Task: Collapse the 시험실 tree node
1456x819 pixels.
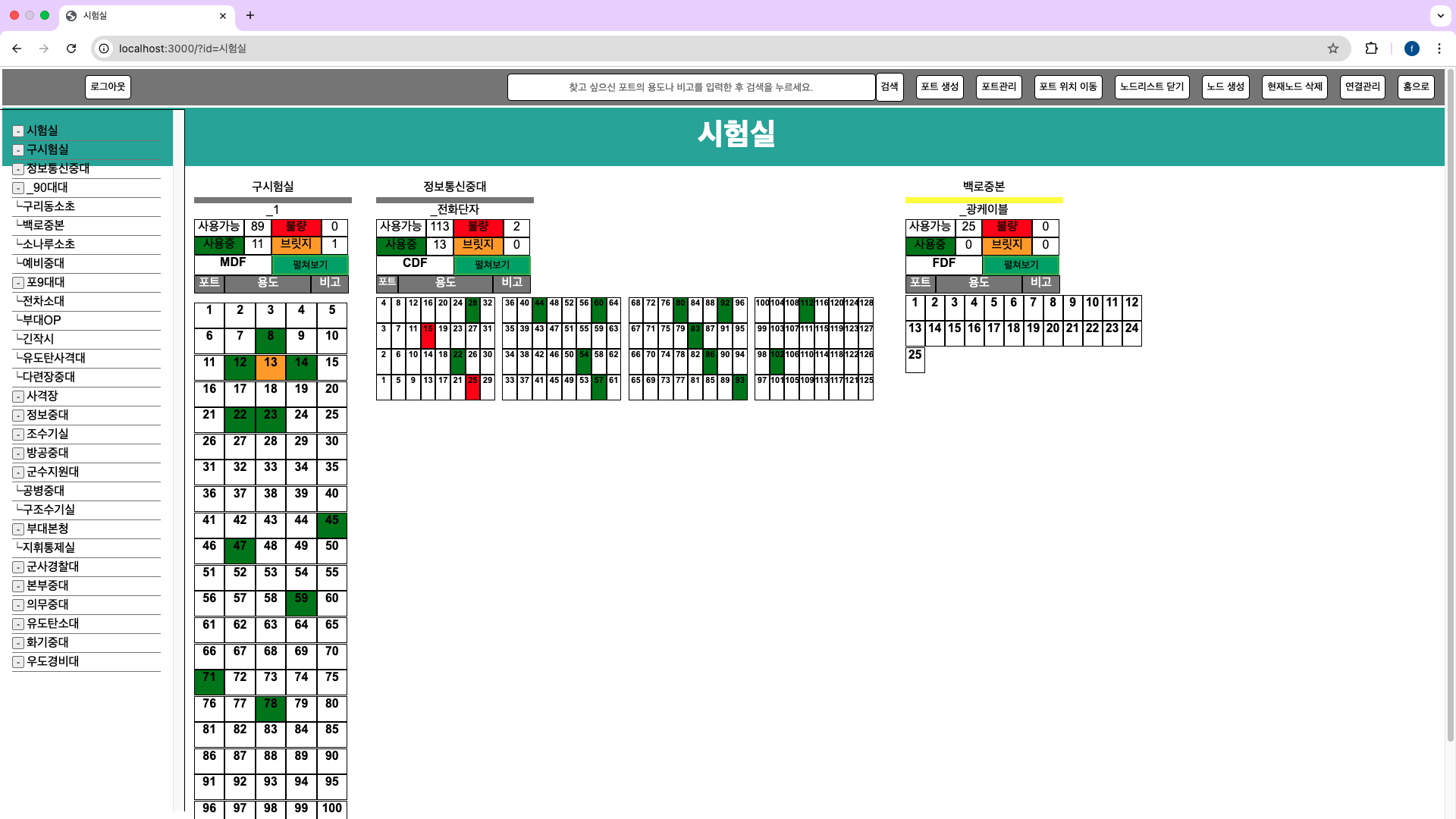Action: tap(18, 131)
